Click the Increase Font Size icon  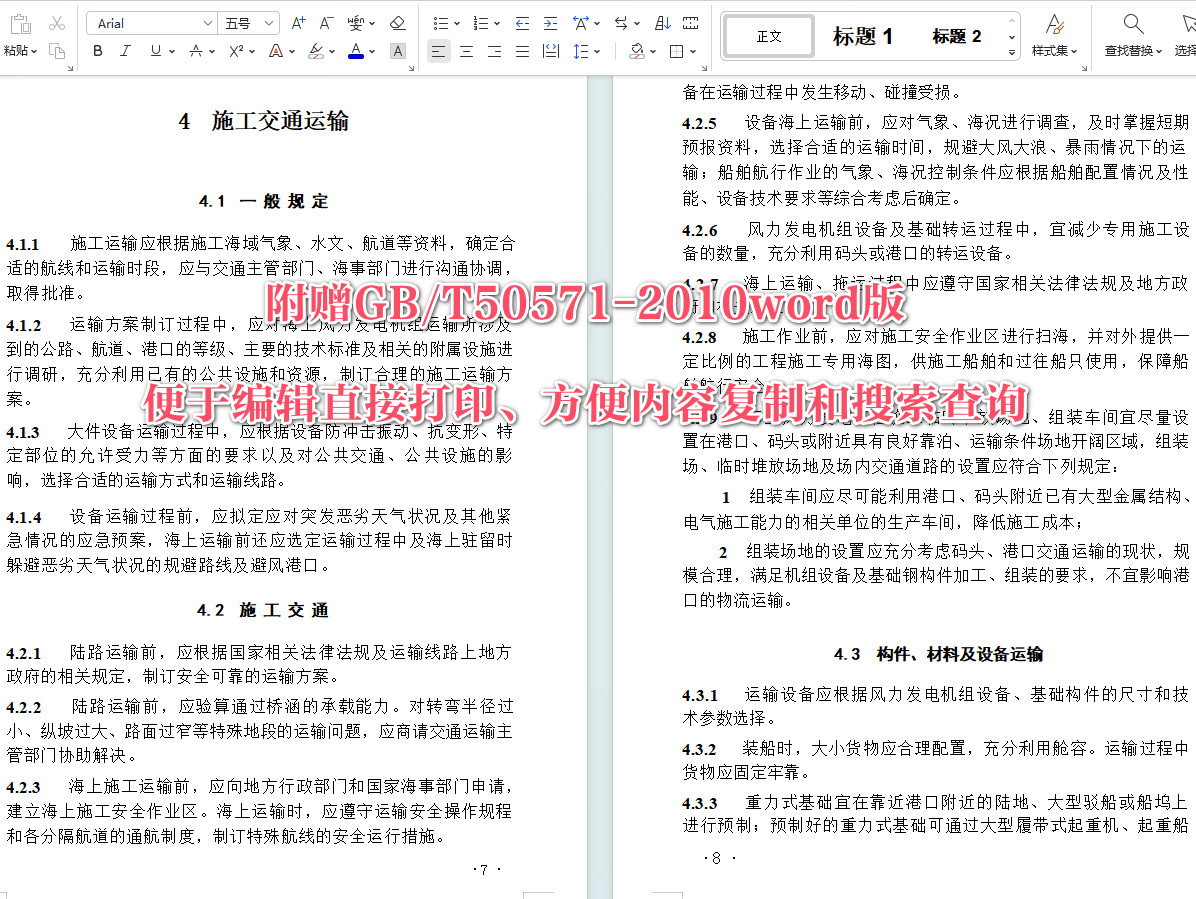[297, 23]
